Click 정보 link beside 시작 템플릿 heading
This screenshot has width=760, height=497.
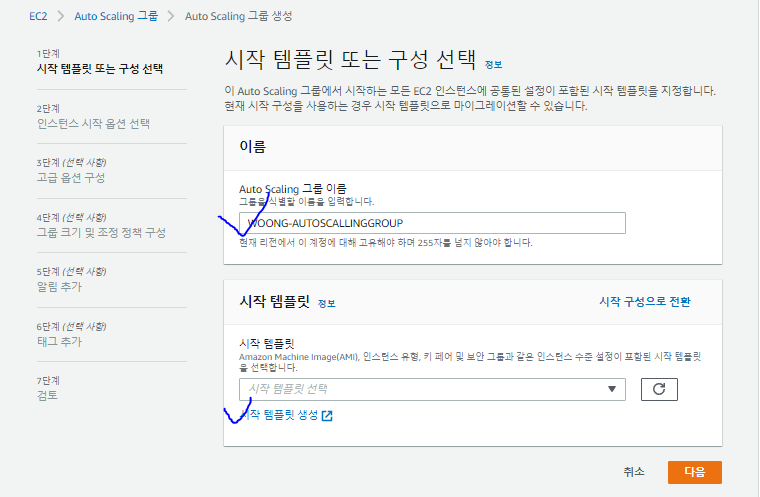click(326, 304)
